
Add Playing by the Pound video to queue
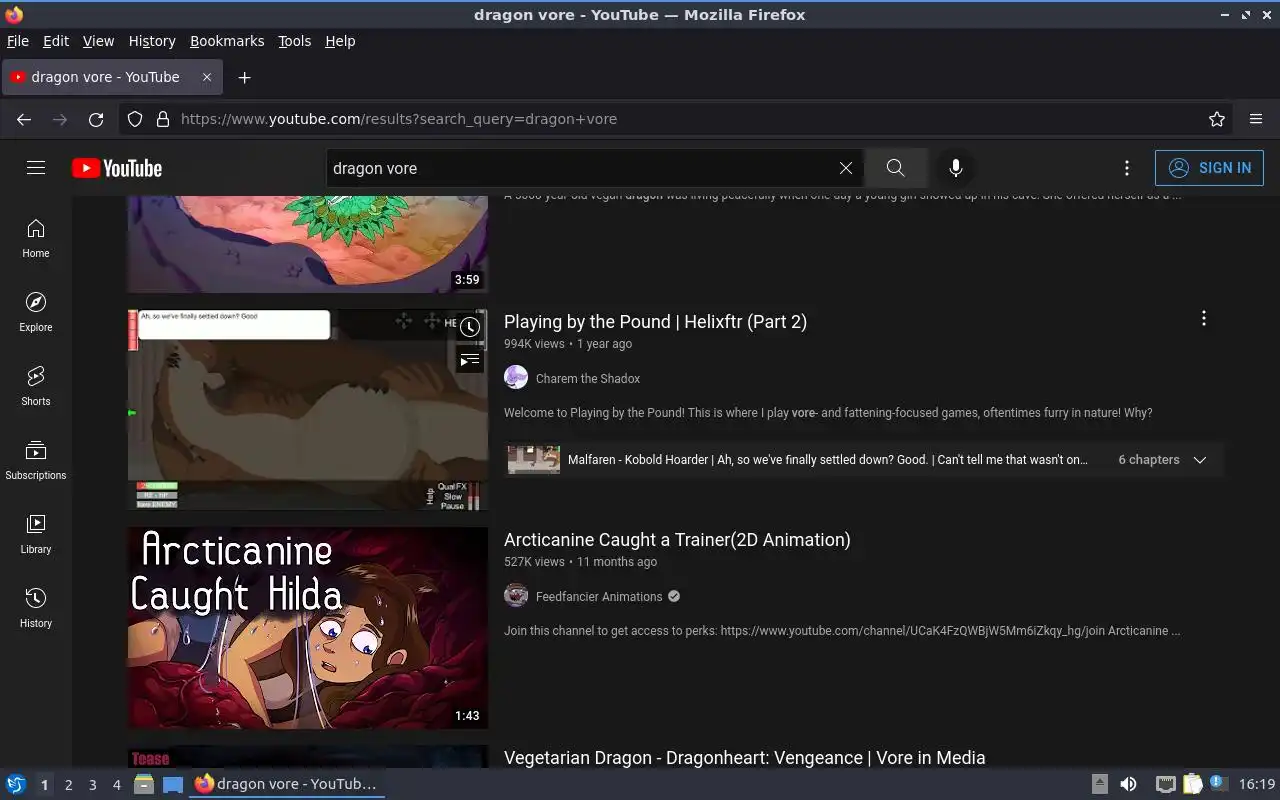pyautogui.click(x=470, y=360)
